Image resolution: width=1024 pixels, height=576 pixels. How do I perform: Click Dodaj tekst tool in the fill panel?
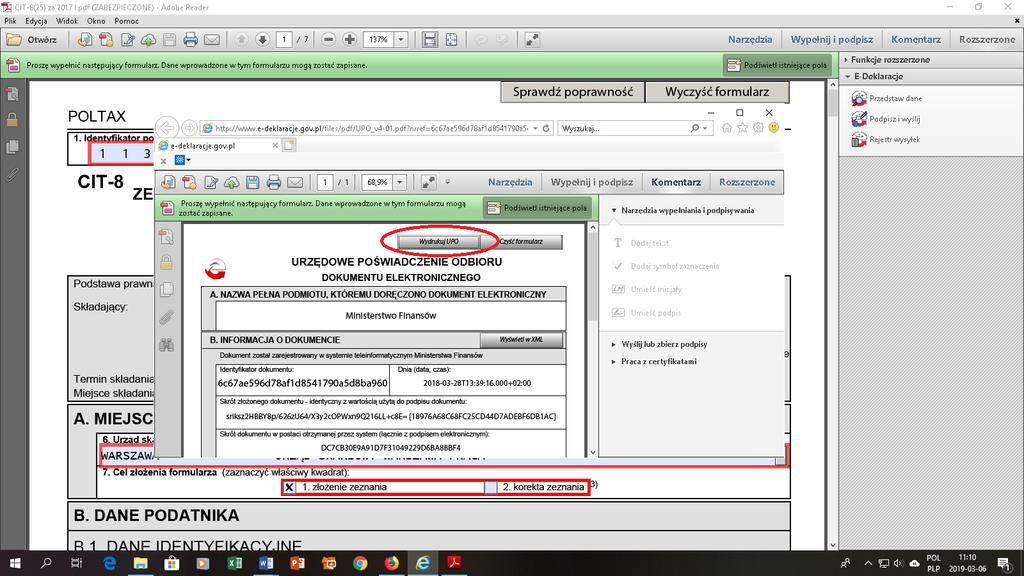(640, 243)
